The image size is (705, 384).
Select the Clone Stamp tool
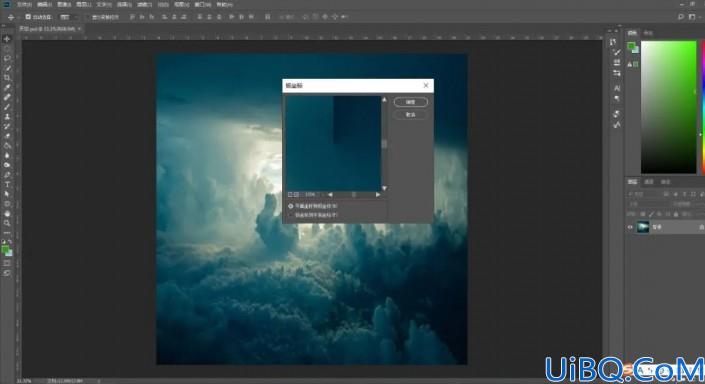coord(7,116)
